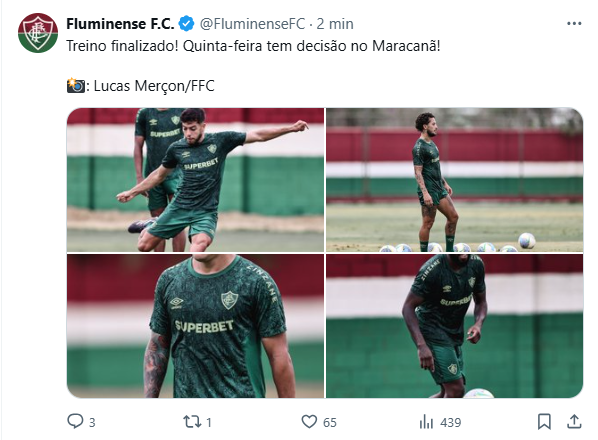Click the @FluminenseFC handle
The image size is (598, 440).
click(252, 24)
